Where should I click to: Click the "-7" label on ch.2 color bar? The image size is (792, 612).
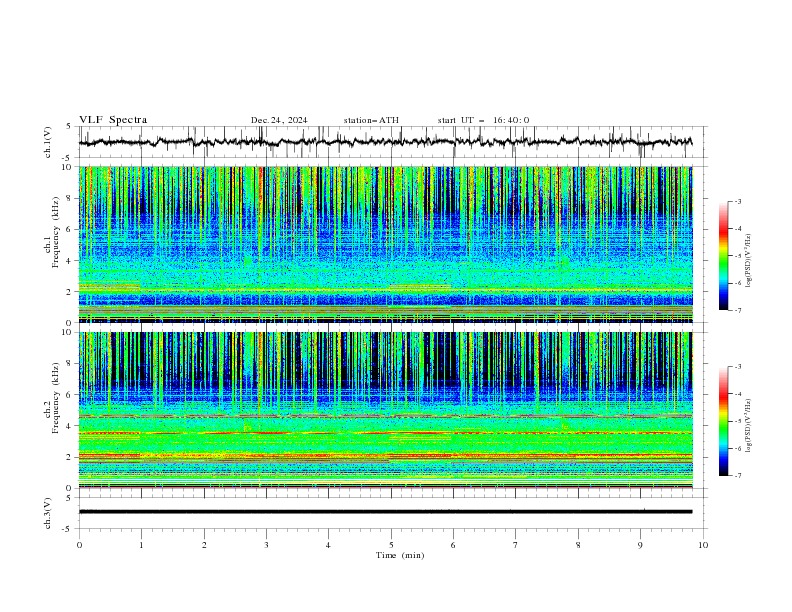click(x=738, y=476)
